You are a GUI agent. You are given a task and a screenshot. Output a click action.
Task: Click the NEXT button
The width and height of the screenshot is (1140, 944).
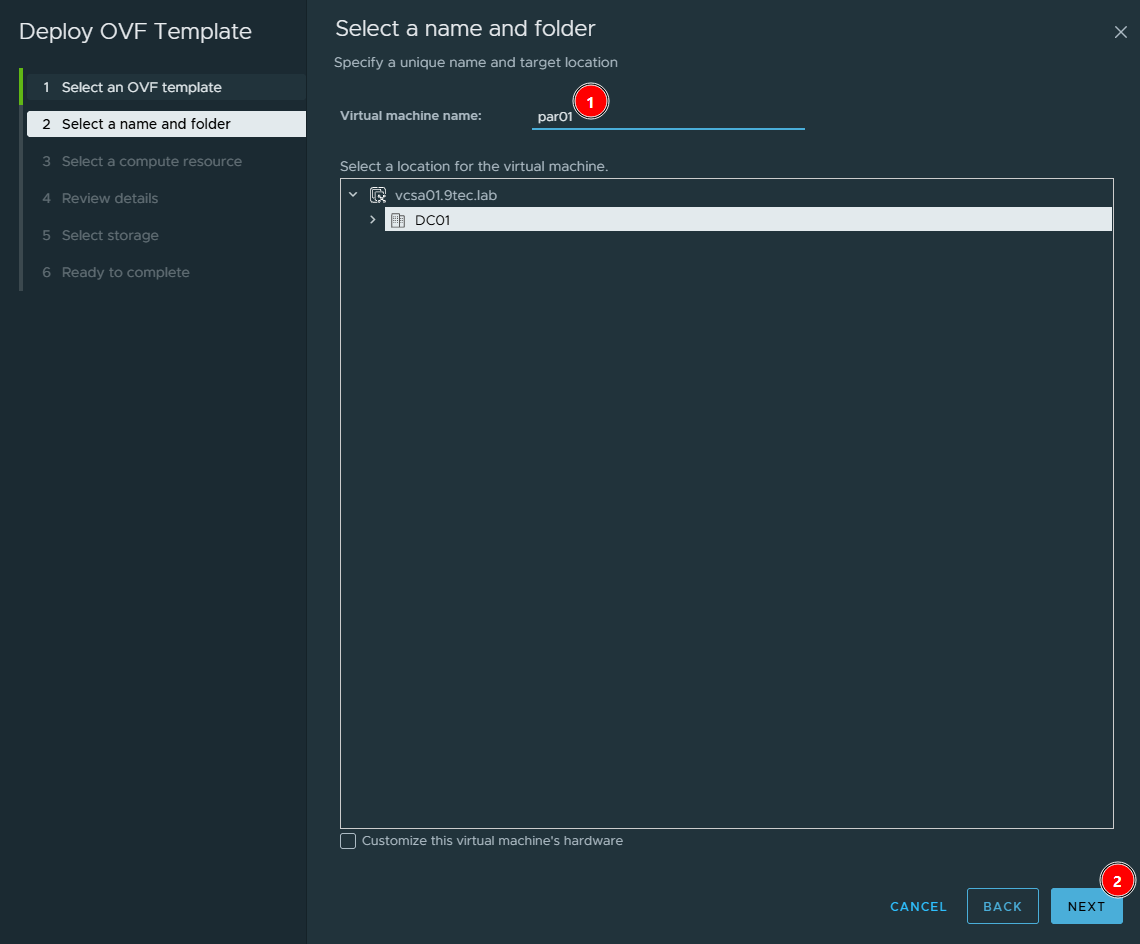(1086, 906)
